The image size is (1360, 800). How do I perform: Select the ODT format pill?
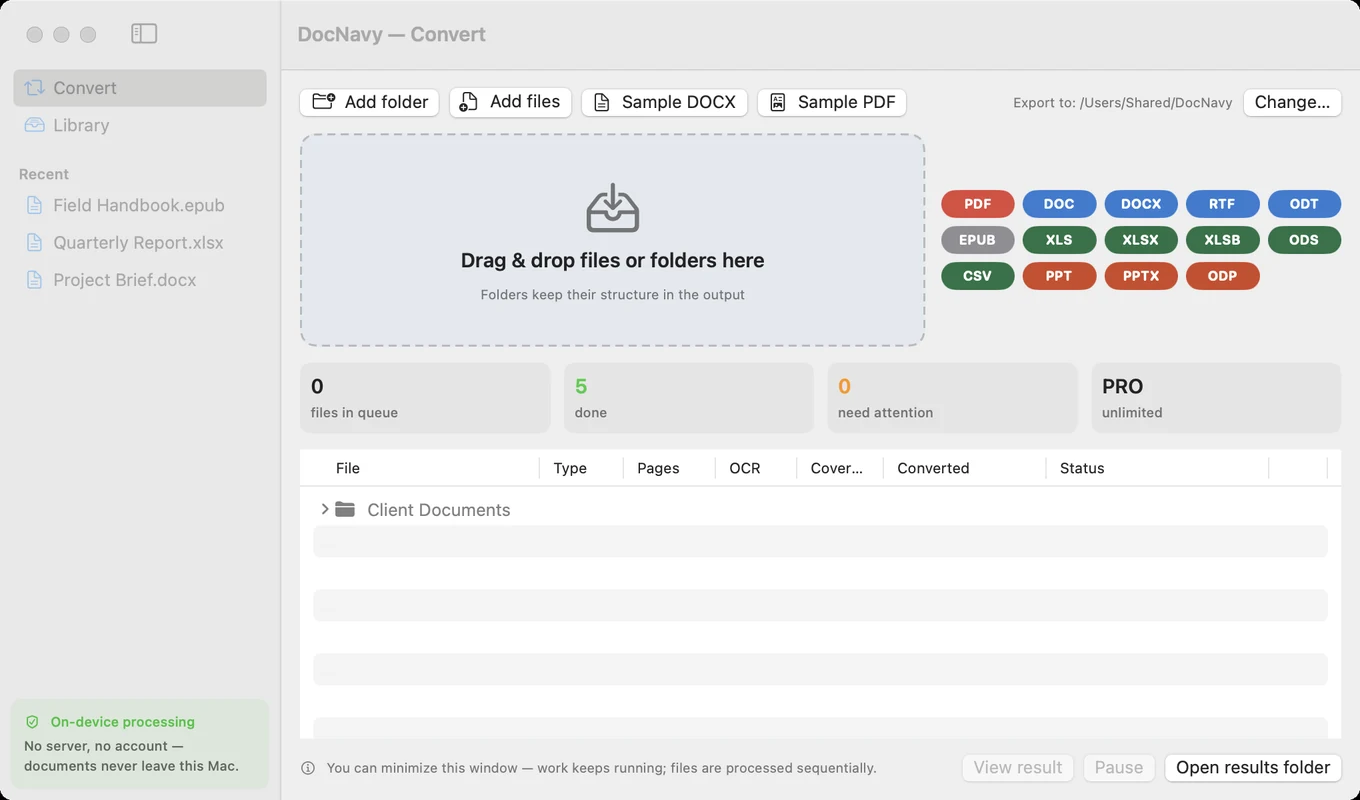(x=1304, y=204)
